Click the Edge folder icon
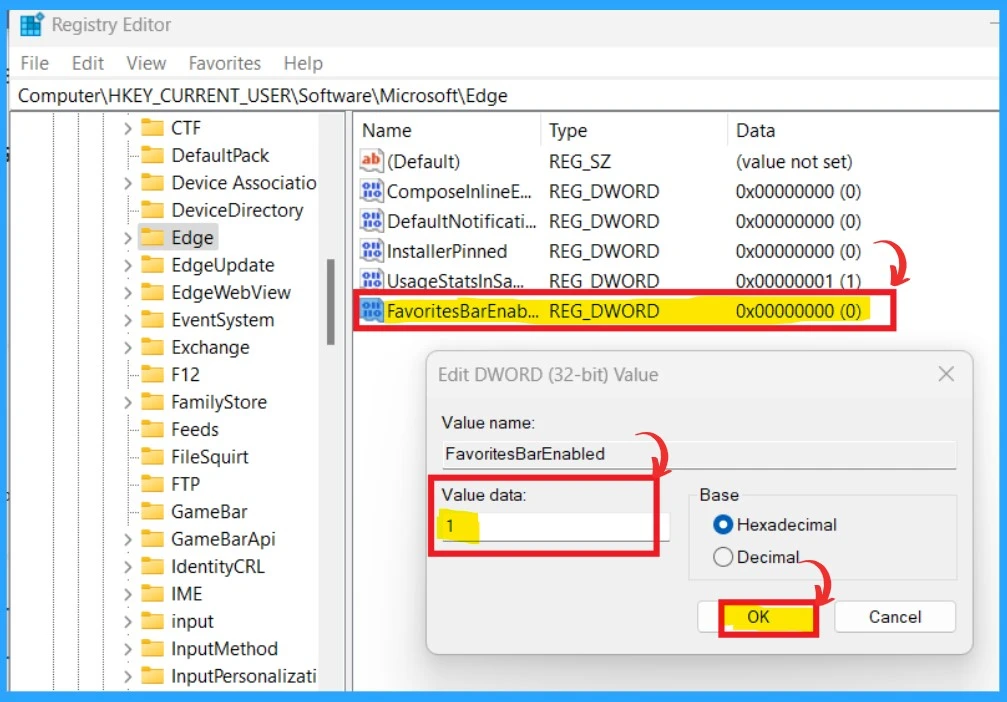Screen dimensions: 1007x702 tap(152, 238)
